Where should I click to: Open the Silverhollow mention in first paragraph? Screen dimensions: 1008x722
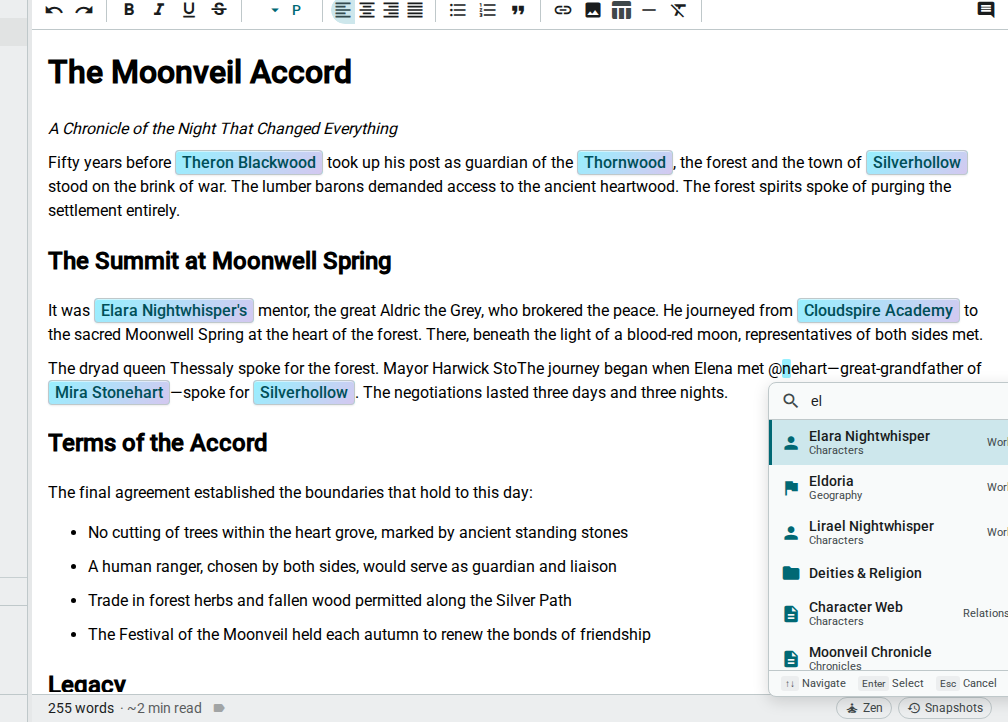pyautogui.click(x=917, y=163)
